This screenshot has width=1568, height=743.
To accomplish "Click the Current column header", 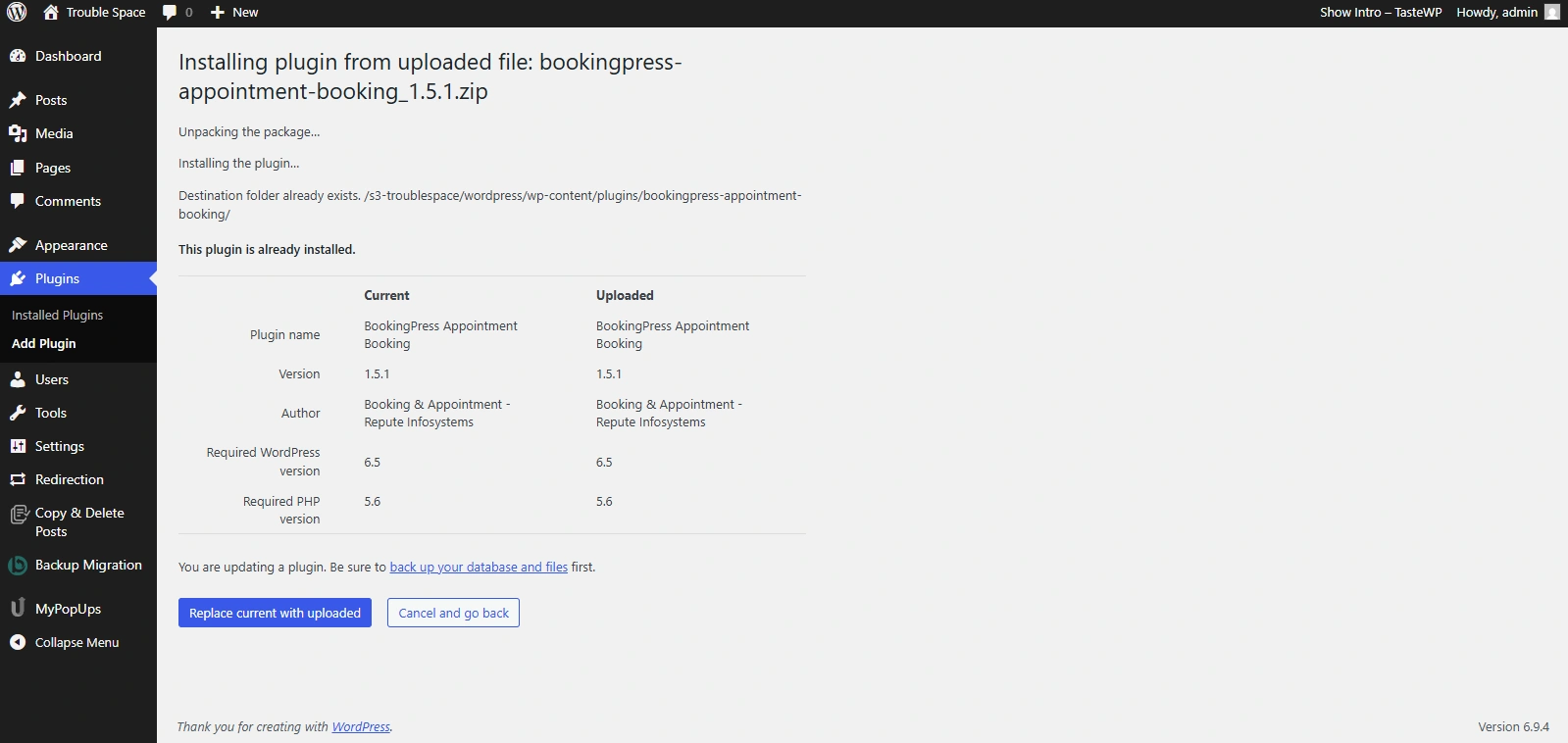I will (386, 295).
